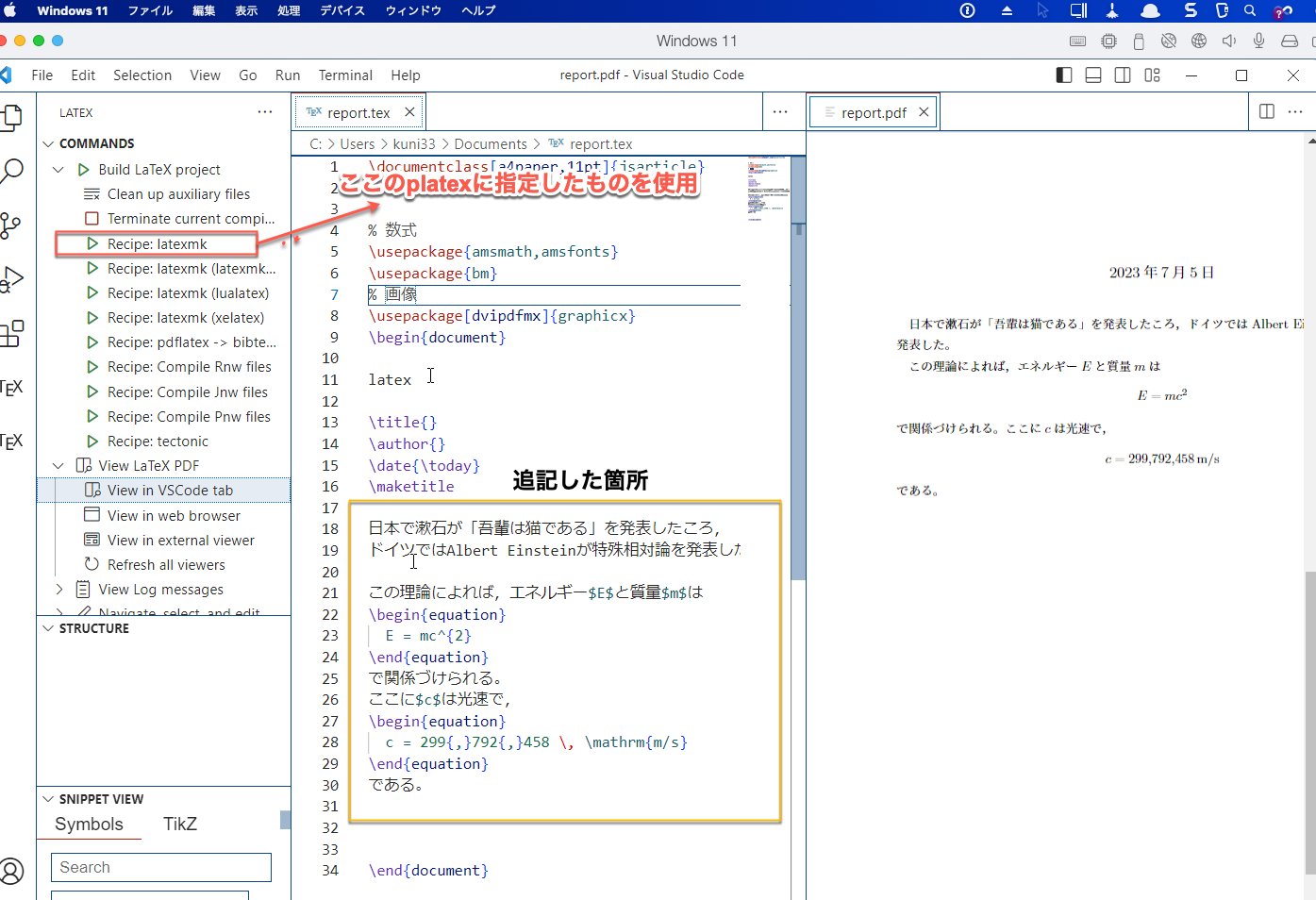Viewport: 1316px width, 900px height.
Task: Open the ファイル menu in macOS bar
Action: (150, 10)
